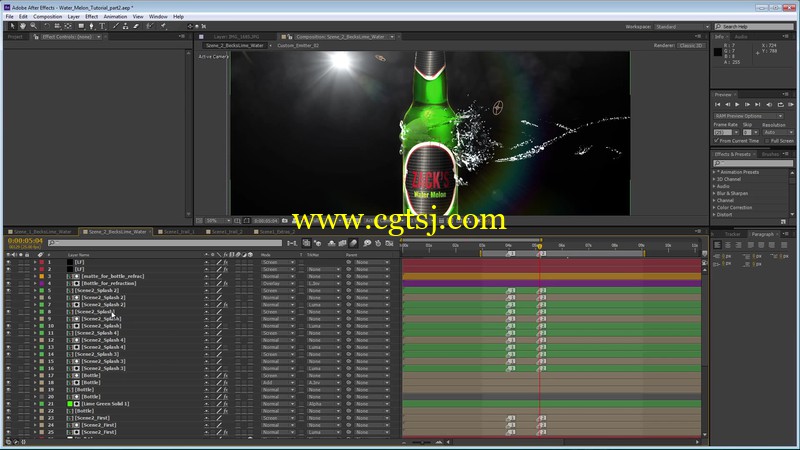Jump to last frame in Preview panel
This screenshot has height=450, width=800.
tap(758, 105)
